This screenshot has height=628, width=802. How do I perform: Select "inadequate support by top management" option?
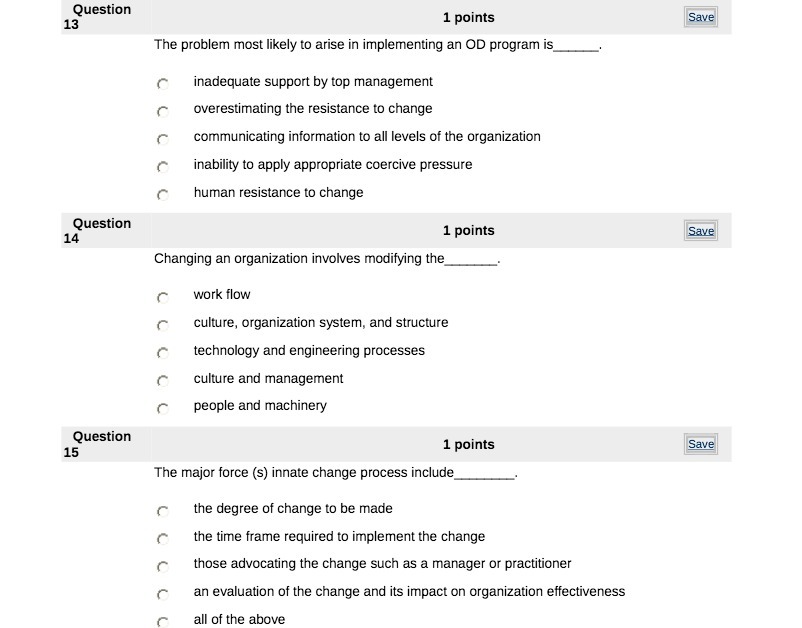(163, 84)
